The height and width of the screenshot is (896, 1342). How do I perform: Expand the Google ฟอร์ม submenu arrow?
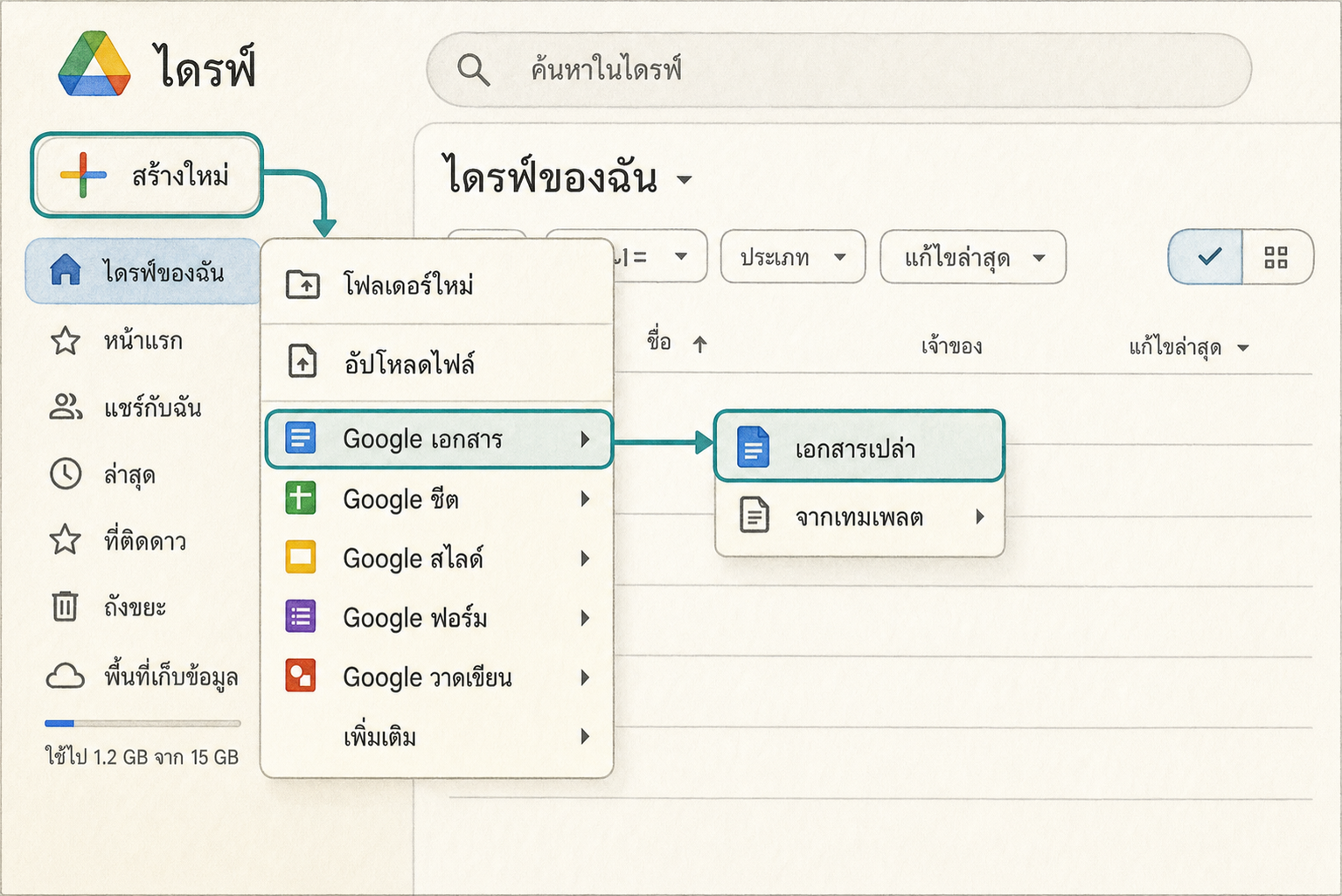pyautogui.click(x=585, y=617)
